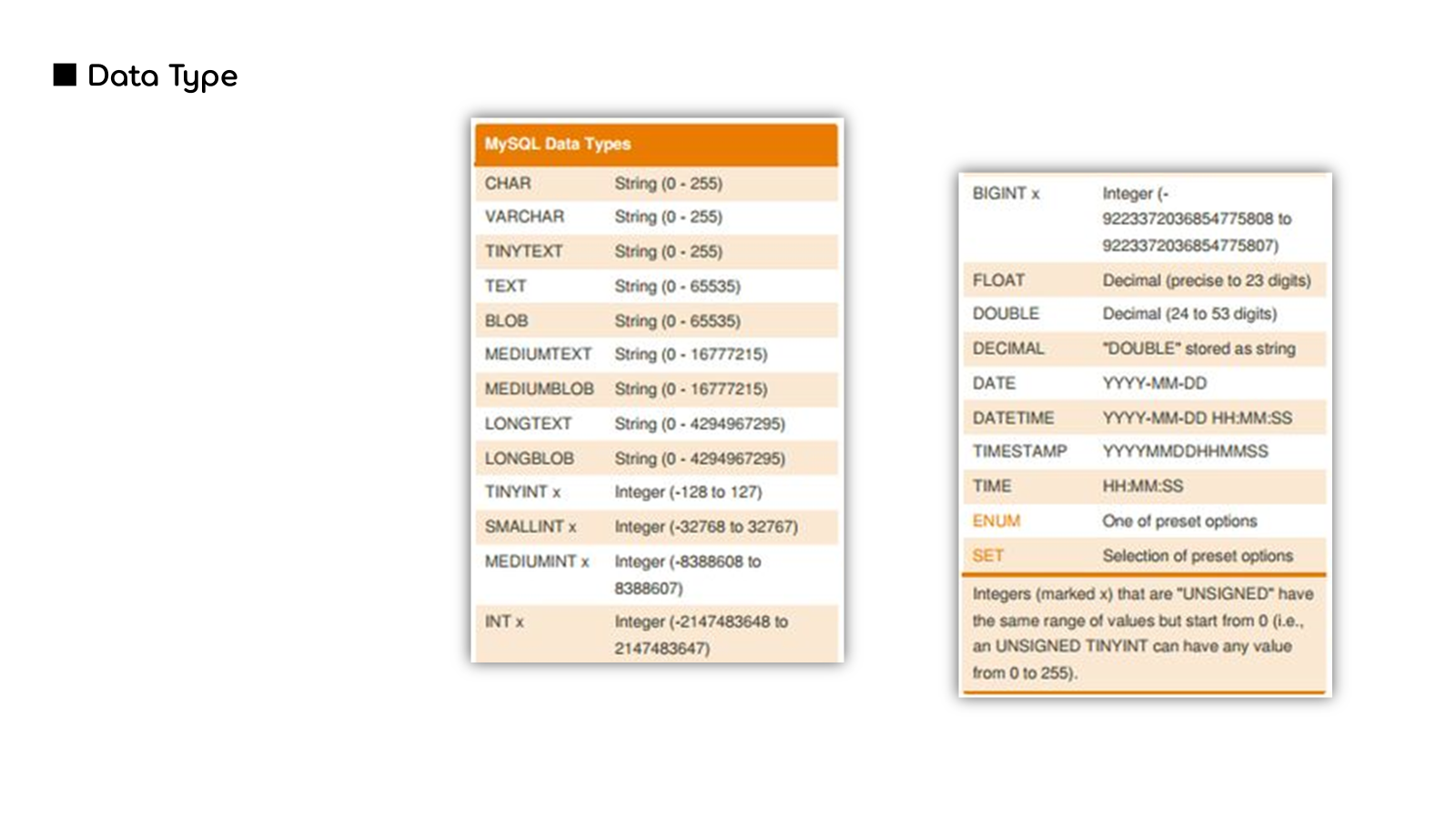This screenshot has width=1456, height=819.
Task: Click the MEDIUMTEXT label
Action: 538,354
